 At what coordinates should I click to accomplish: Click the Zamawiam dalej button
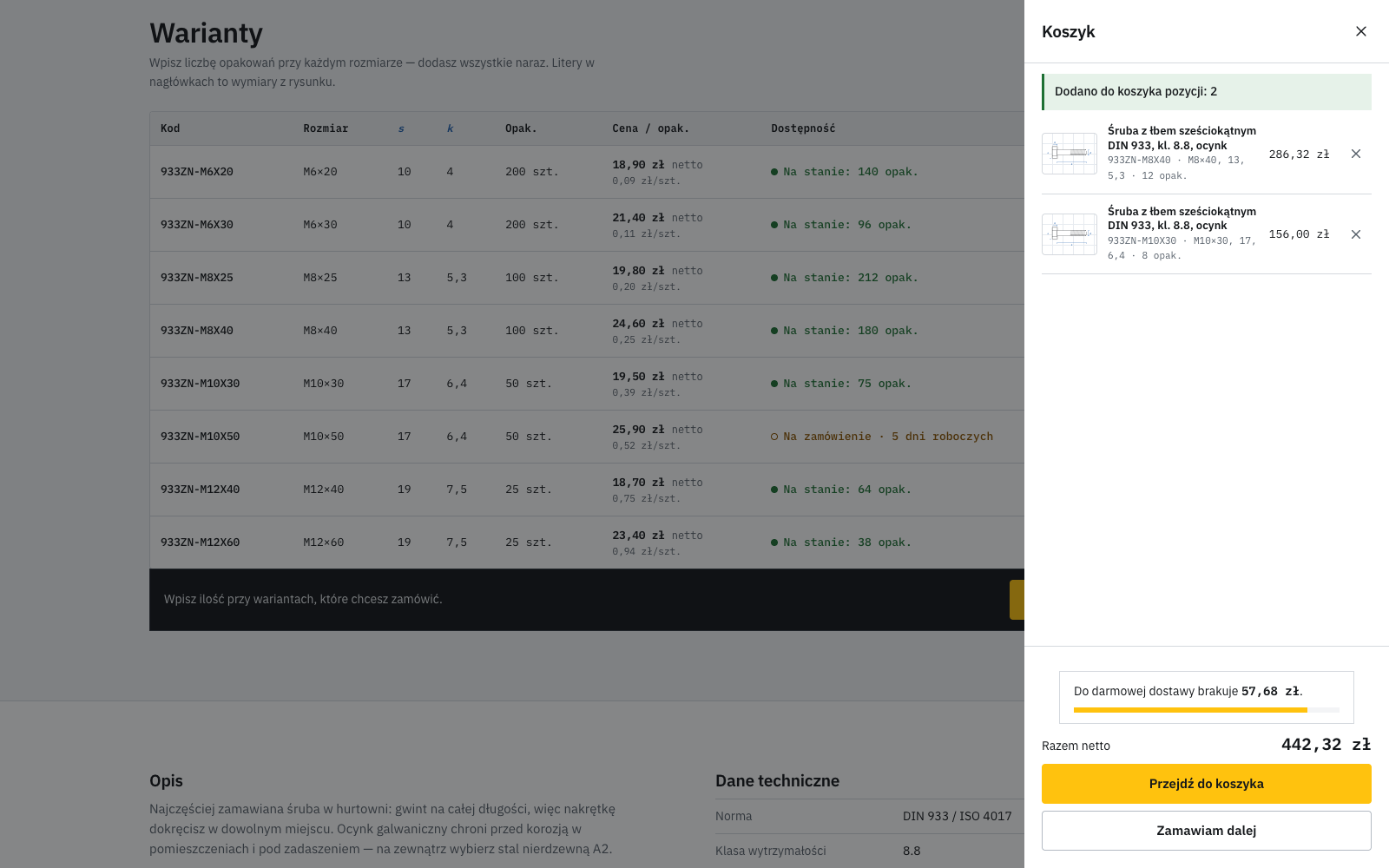point(1206,831)
